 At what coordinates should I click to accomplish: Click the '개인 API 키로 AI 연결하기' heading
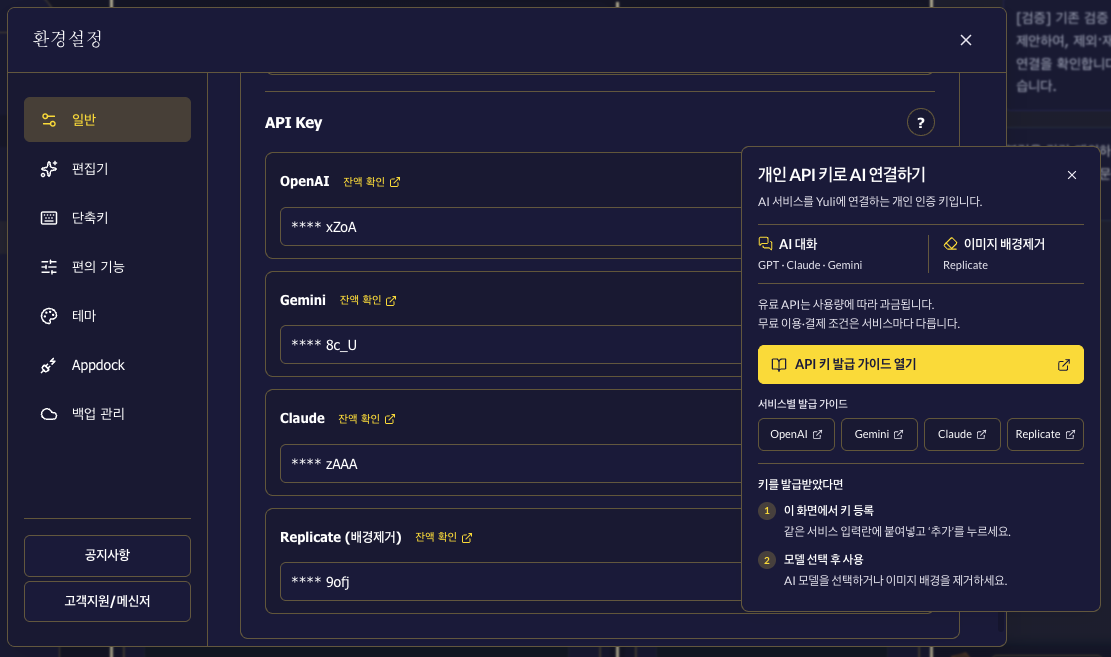pos(842,174)
